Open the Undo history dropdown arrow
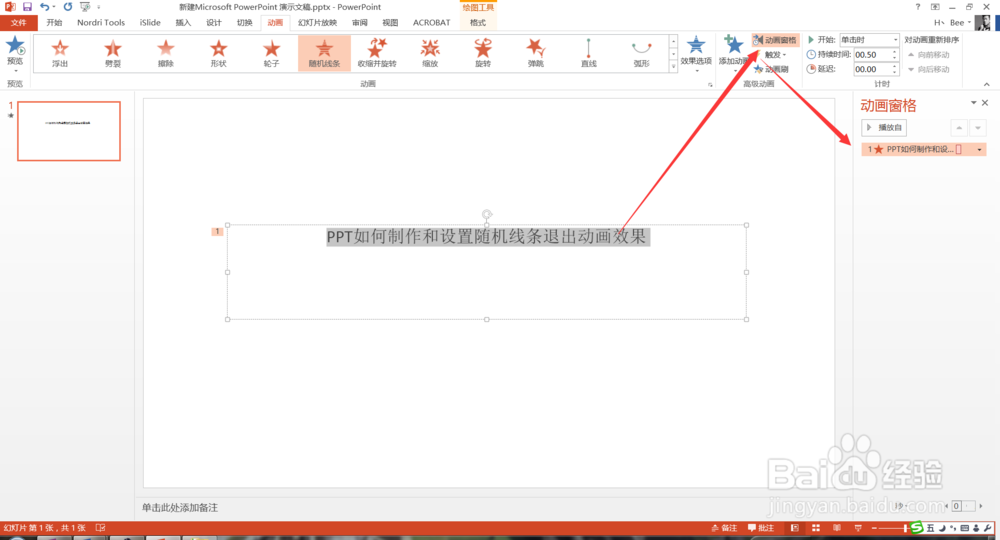The height and width of the screenshot is (540, 1000). (x=54, y=7)
